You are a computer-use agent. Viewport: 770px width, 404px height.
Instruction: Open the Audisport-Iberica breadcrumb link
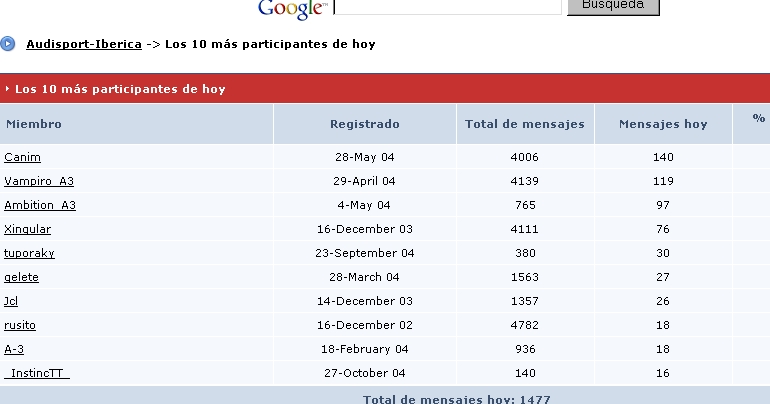click(x=84, y=44)
